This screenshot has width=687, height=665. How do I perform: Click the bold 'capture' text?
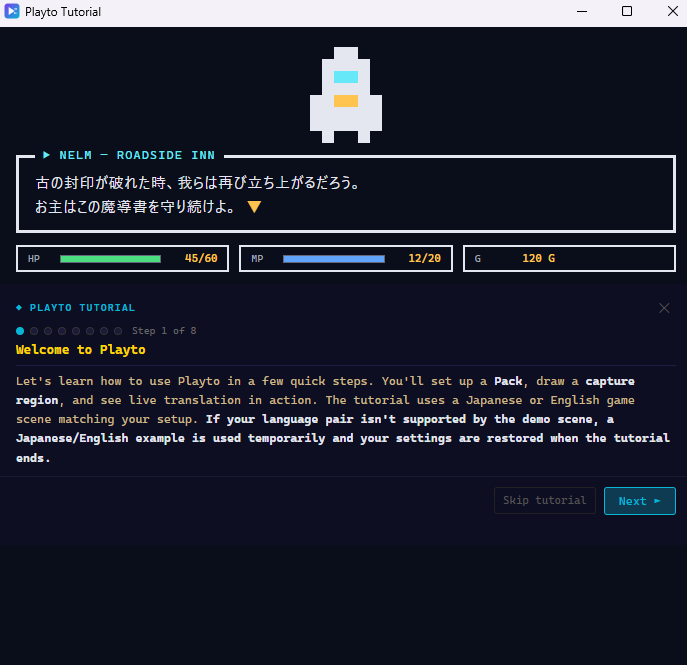610,381
